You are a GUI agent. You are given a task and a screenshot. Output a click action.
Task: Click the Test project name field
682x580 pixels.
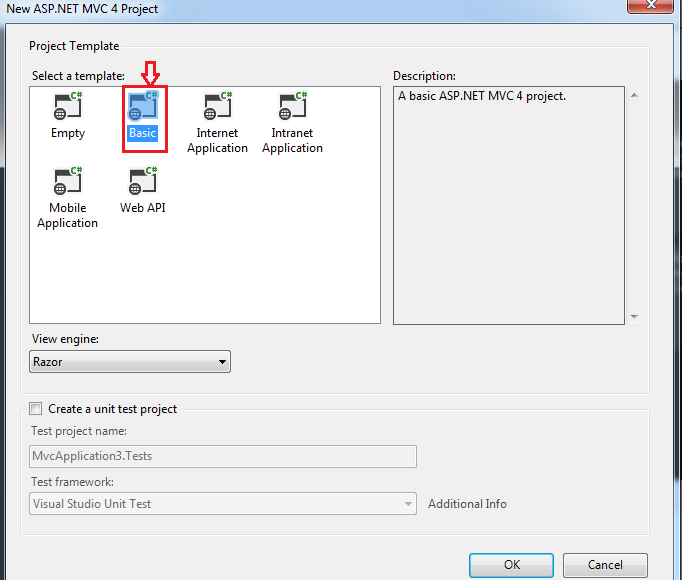point(223,456)
